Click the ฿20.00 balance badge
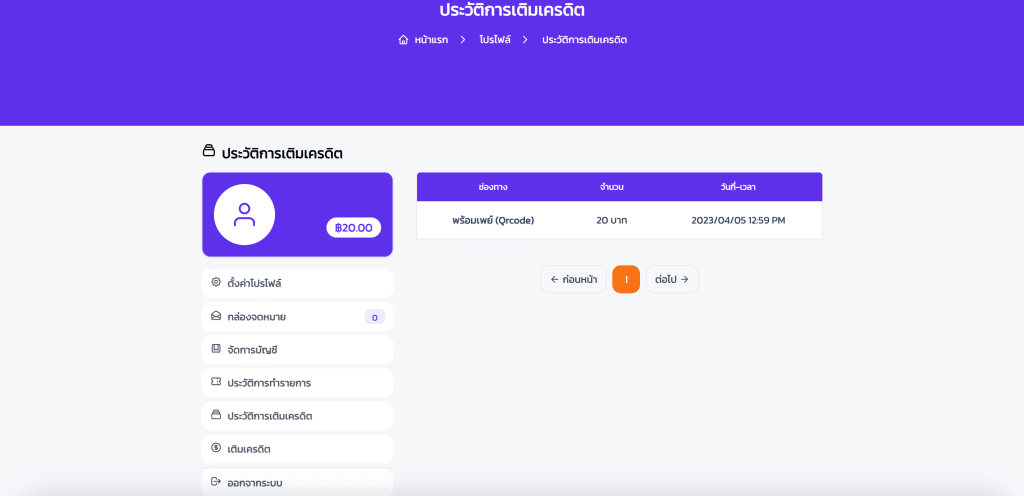The width and height of the screenshot is (1024, 496). click(353, 227)
